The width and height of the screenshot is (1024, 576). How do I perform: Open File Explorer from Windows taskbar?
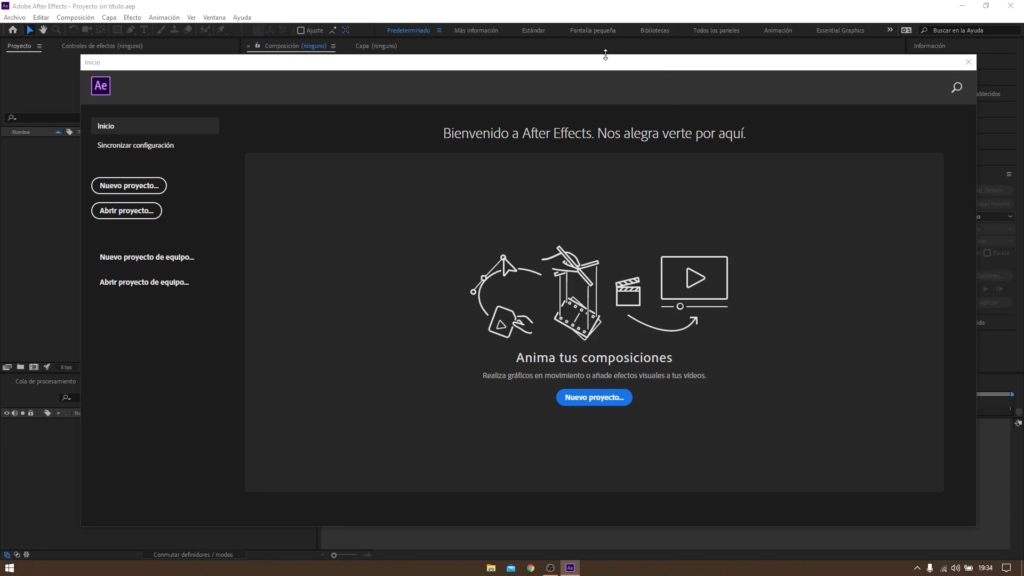click(491, 568)
